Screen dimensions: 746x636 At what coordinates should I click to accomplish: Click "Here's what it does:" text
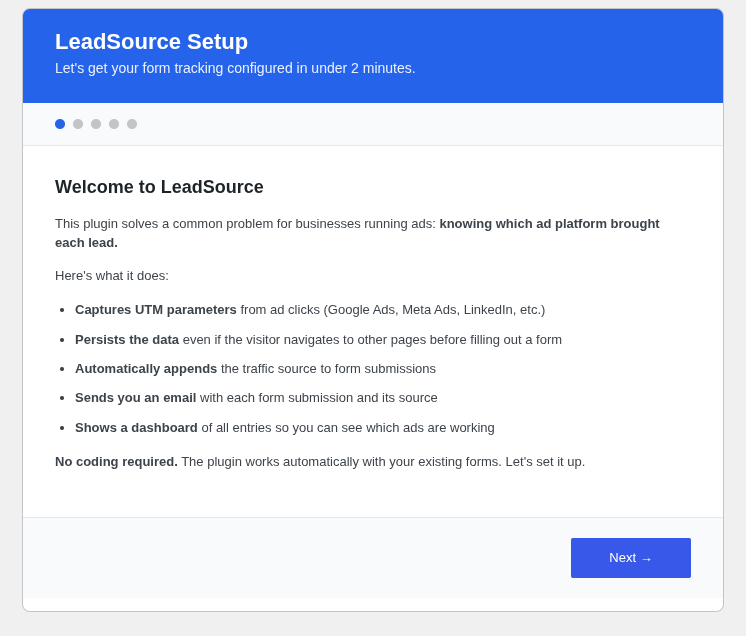[x=112, y=276]
